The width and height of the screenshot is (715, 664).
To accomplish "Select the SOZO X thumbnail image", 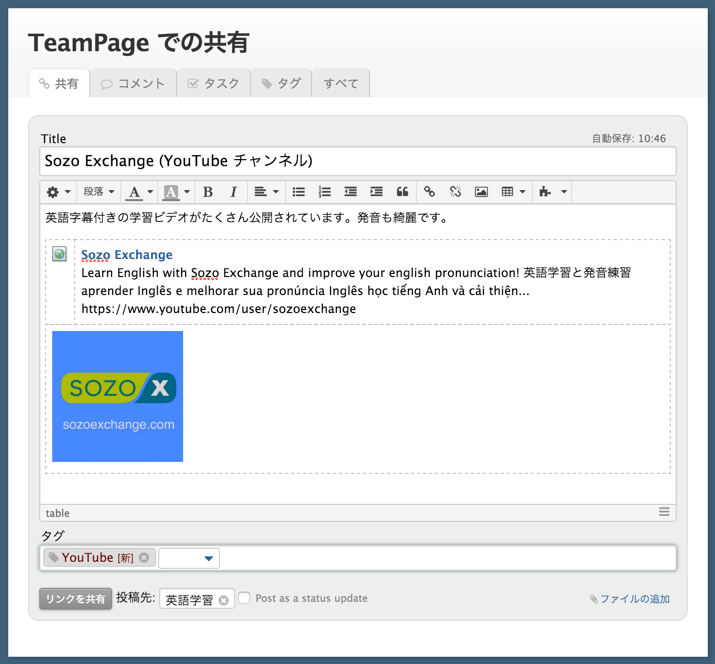I will click(x=118, y=396).
